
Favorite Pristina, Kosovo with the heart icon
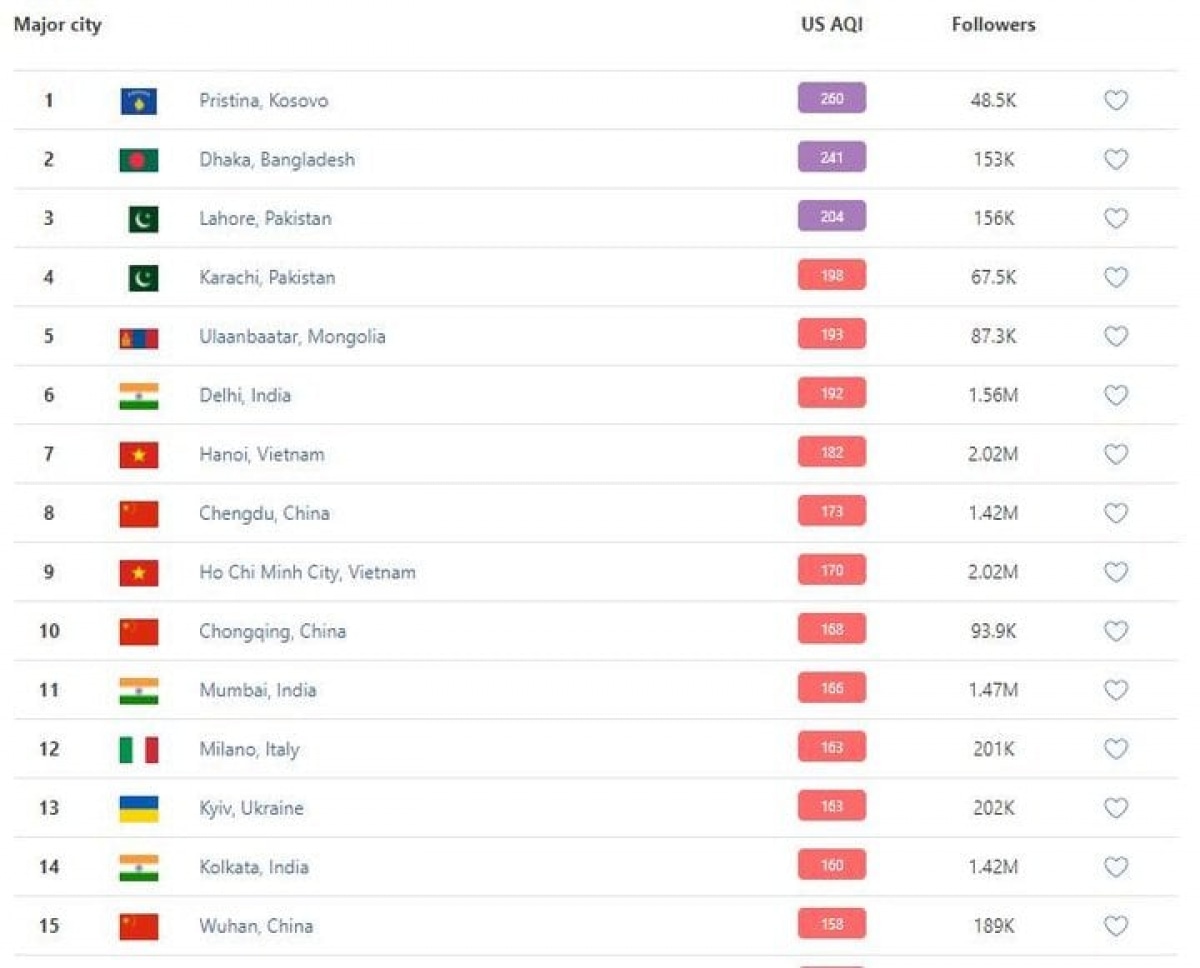tap(1116, 100)
